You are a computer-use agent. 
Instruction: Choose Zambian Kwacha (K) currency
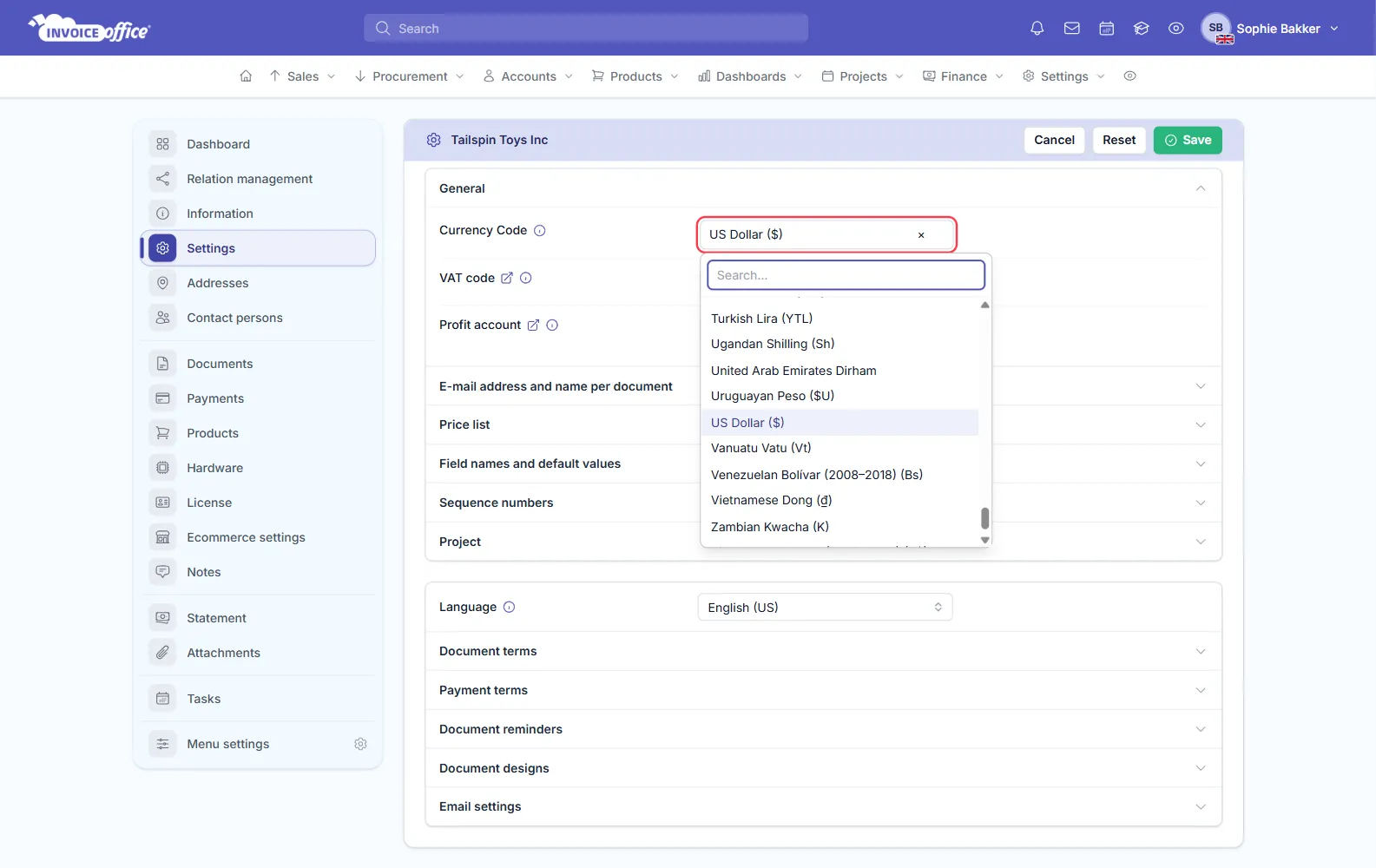tap(839, 527)
